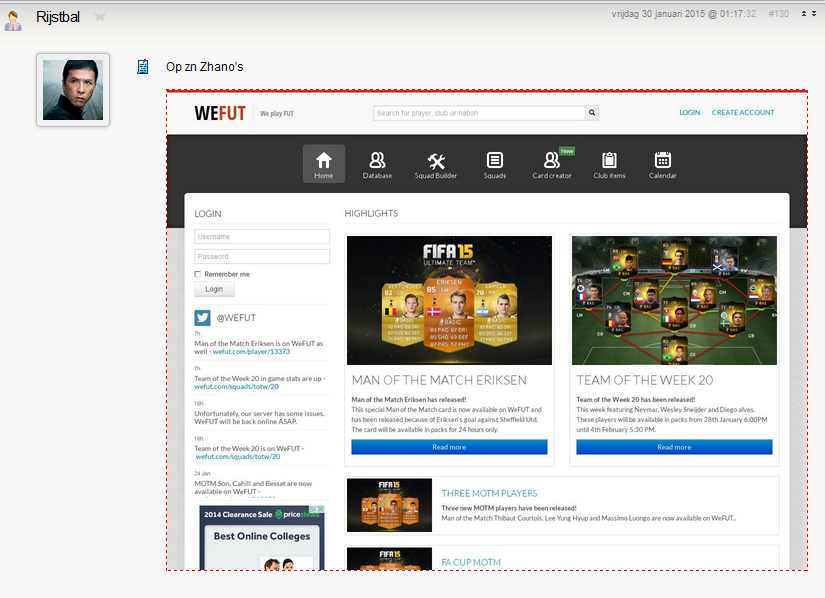Viewport: 825px width, 598px height.
Task: Go to Home in the navigation bar
Action: 324,164
